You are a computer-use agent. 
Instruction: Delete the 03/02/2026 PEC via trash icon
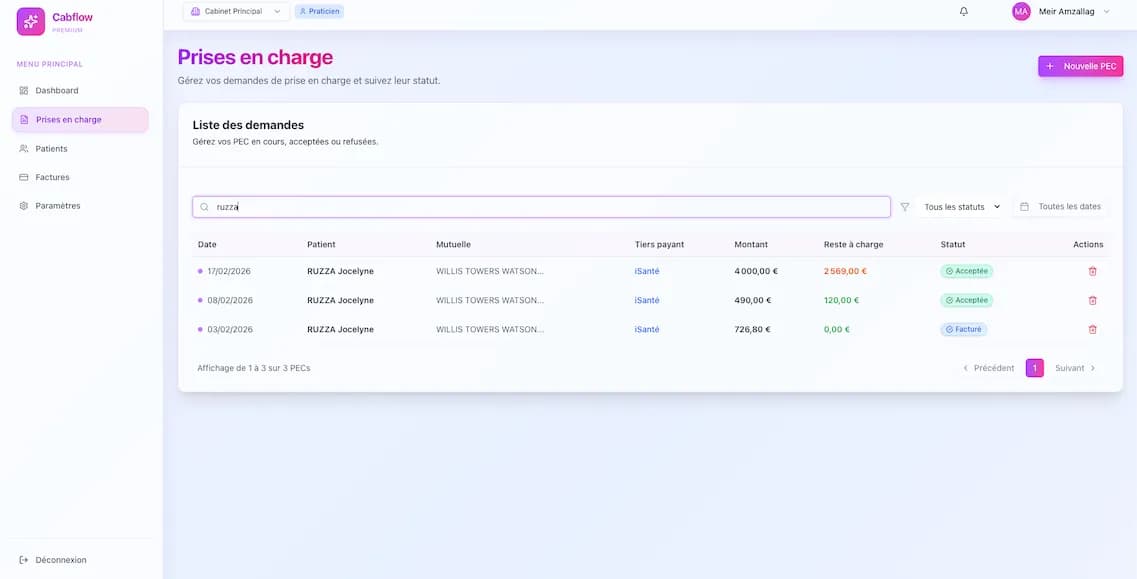(1092, 329)
